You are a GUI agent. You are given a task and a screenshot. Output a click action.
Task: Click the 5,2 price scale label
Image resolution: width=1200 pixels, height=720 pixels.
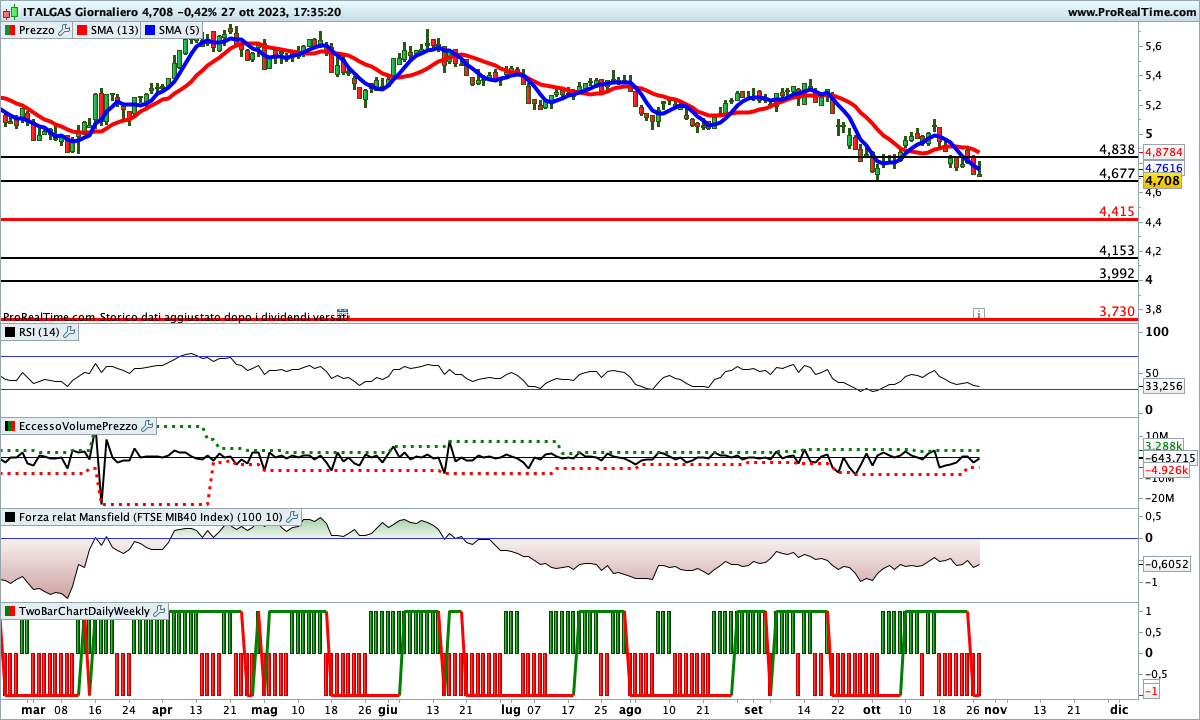[1153, 104]
